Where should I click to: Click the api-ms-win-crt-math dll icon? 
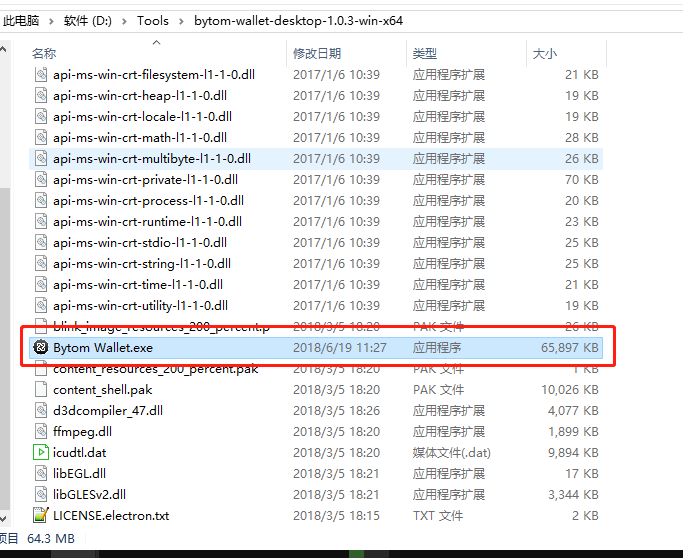(x=41, y=137)
